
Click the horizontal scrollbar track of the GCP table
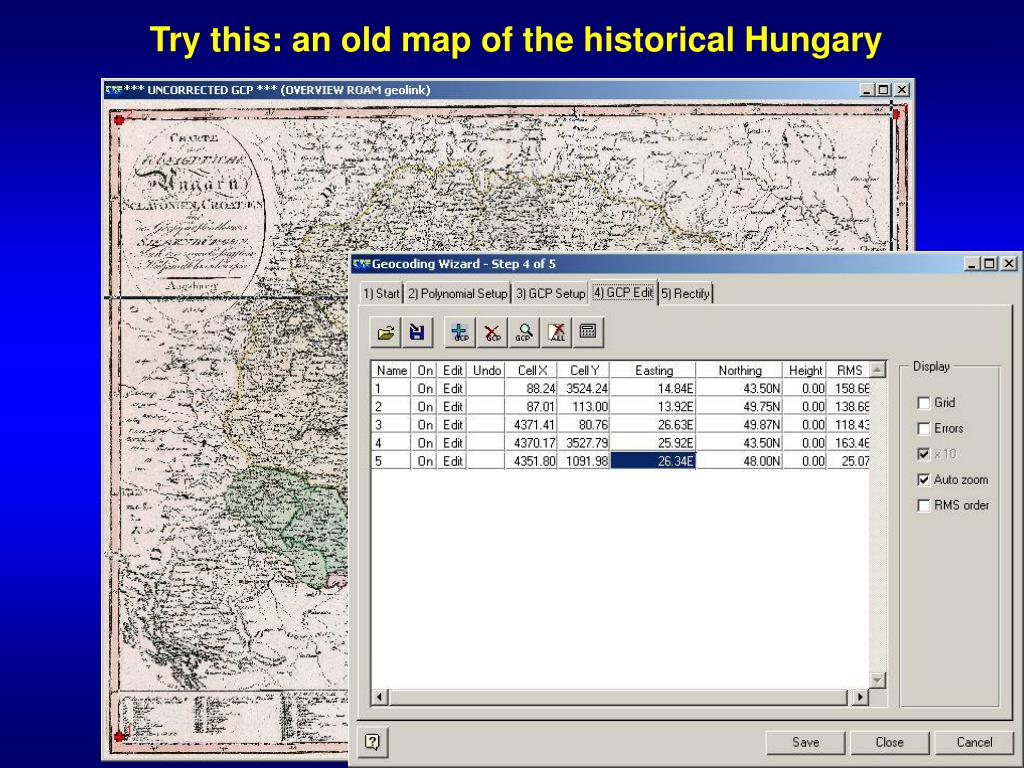(619, 697)
